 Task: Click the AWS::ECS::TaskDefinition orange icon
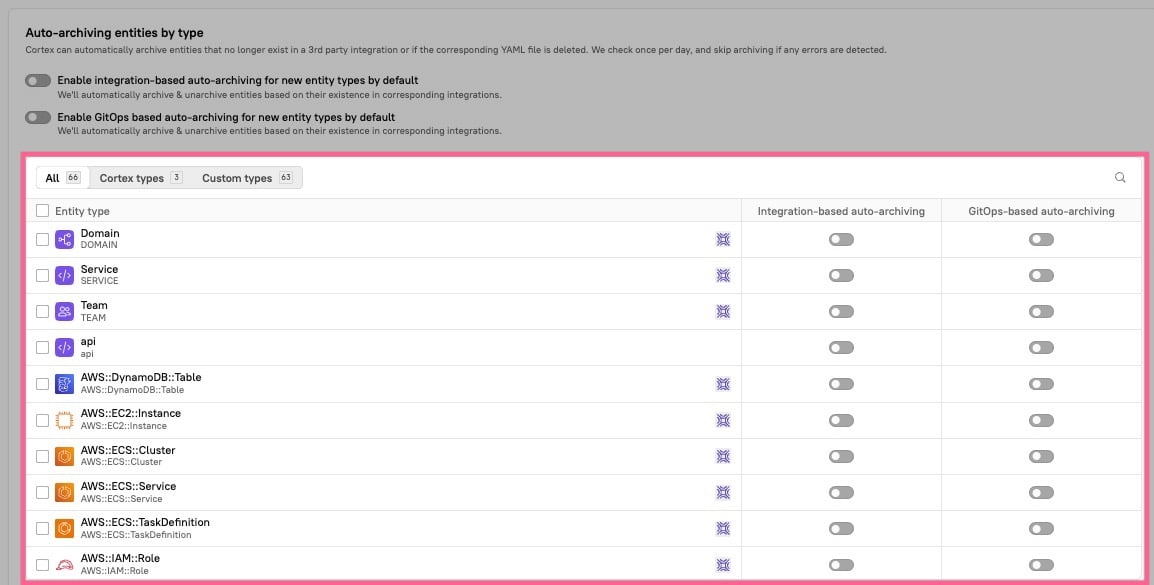65,528
